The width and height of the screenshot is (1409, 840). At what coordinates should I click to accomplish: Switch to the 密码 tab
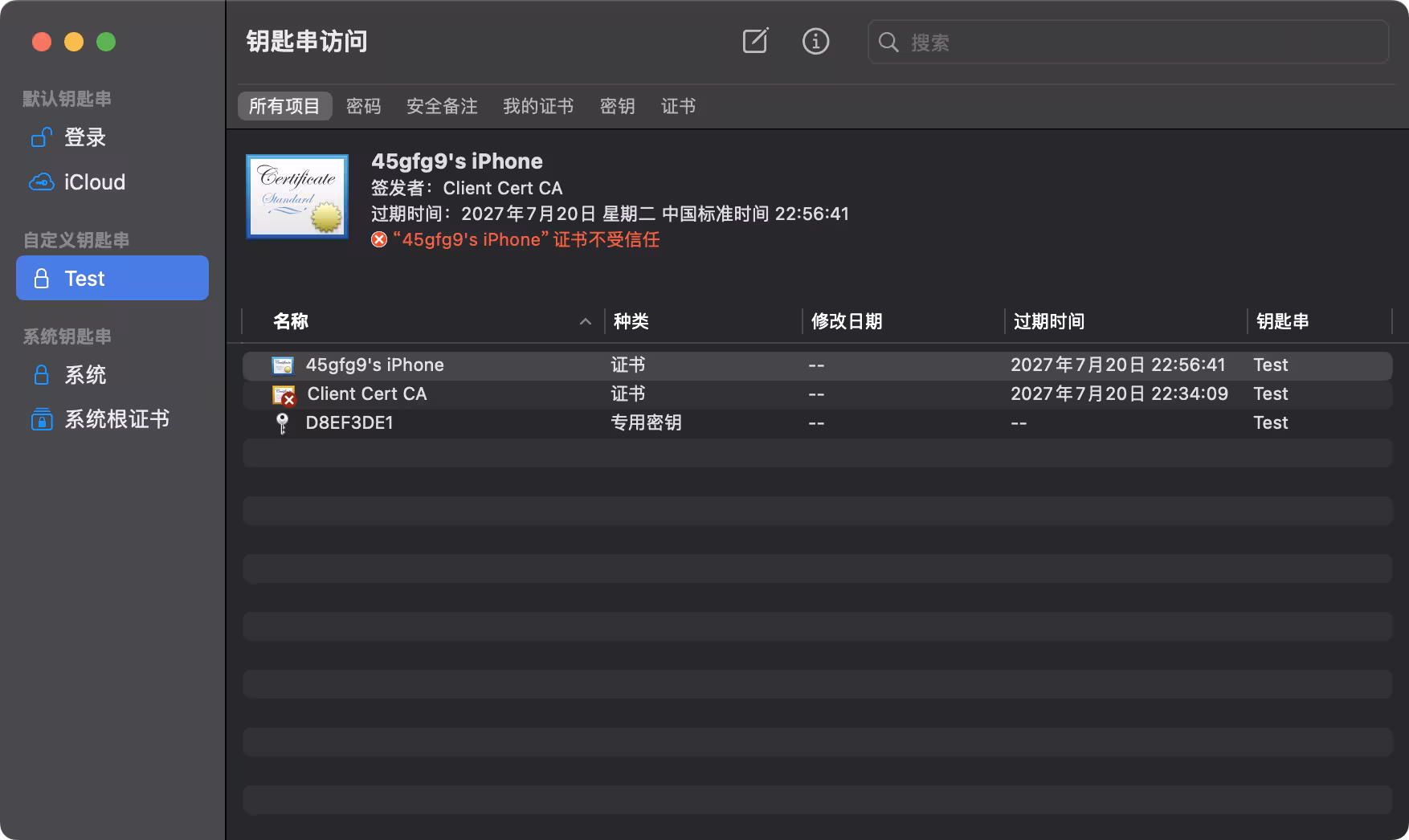pyautogui.click(x=363, y=106)
